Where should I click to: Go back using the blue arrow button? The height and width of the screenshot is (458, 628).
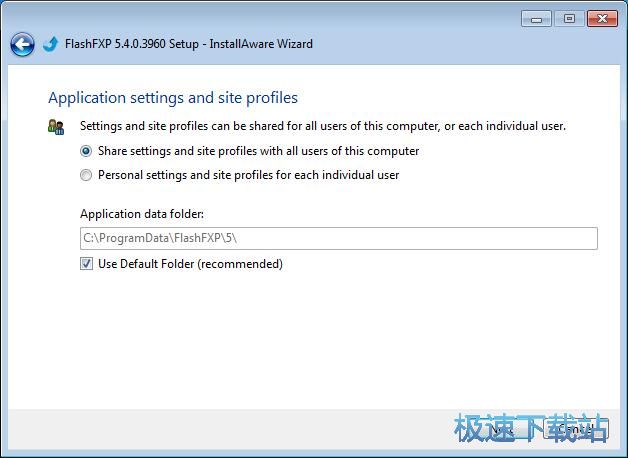22,44
